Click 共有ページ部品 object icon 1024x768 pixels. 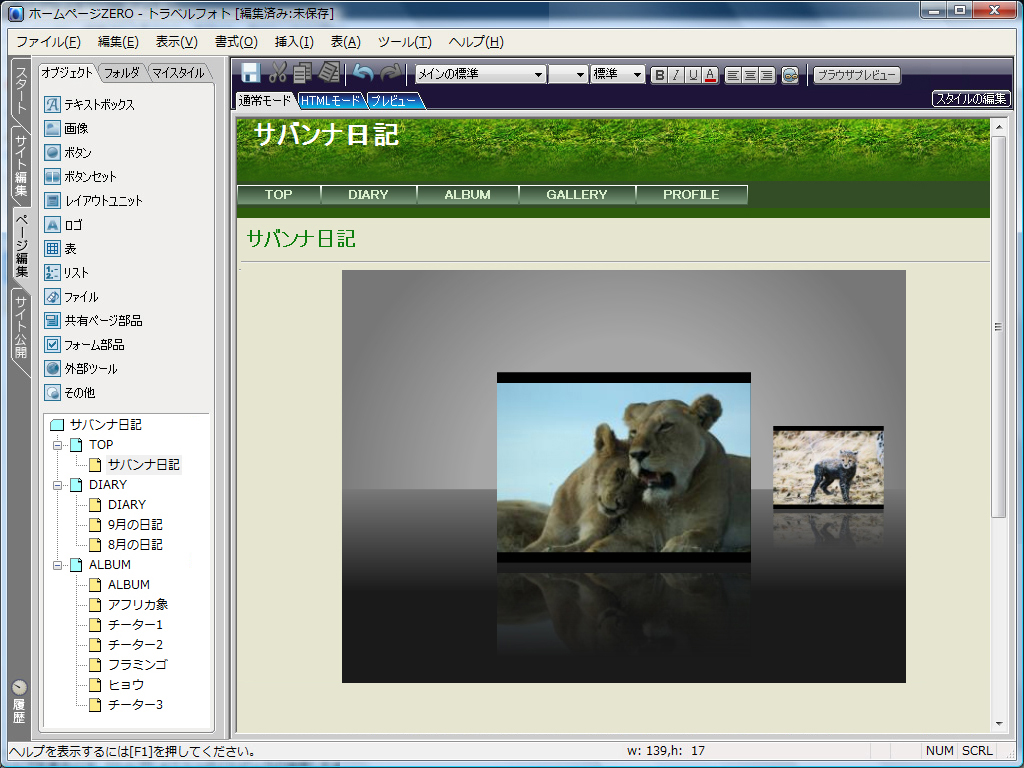pos(52,321)
